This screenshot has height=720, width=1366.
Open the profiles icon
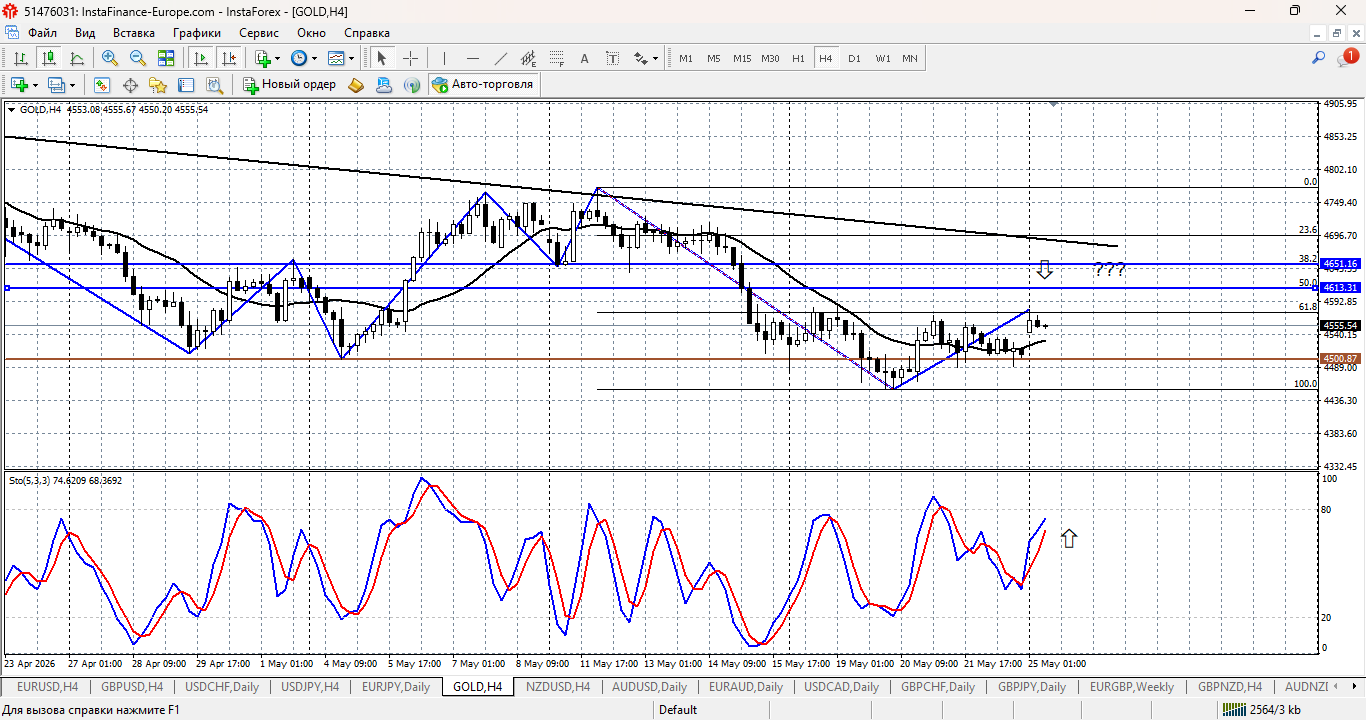pyautogui.click(x=56, y=85)
